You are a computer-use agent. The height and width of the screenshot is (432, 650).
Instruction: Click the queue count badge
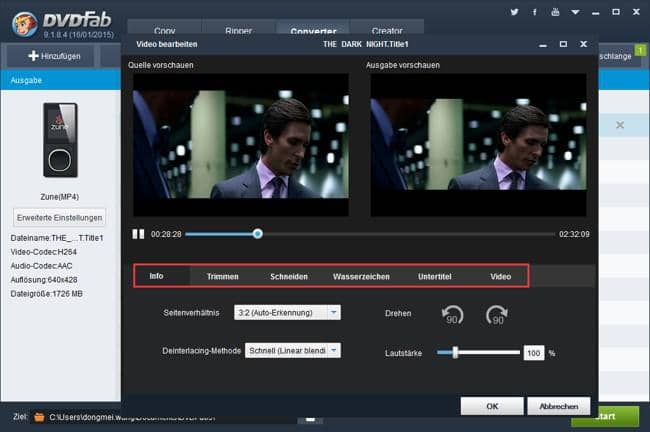640,50
